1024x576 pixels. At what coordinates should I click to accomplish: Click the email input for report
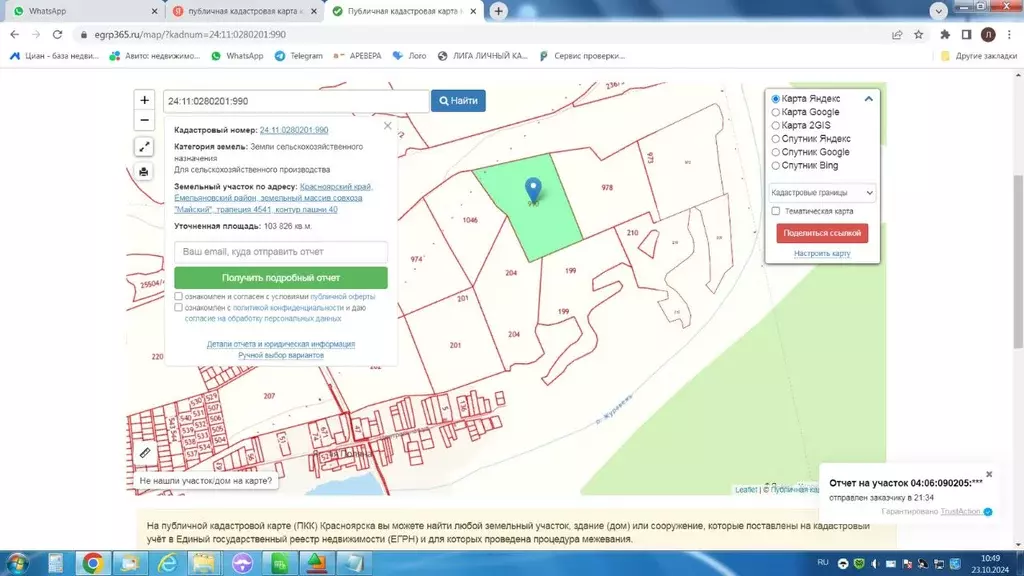click(281, 251)
